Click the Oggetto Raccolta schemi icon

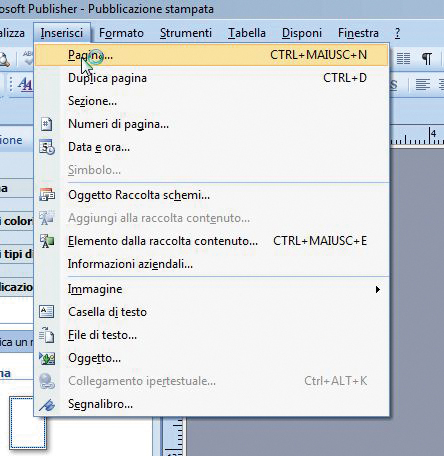pos(47,195)
